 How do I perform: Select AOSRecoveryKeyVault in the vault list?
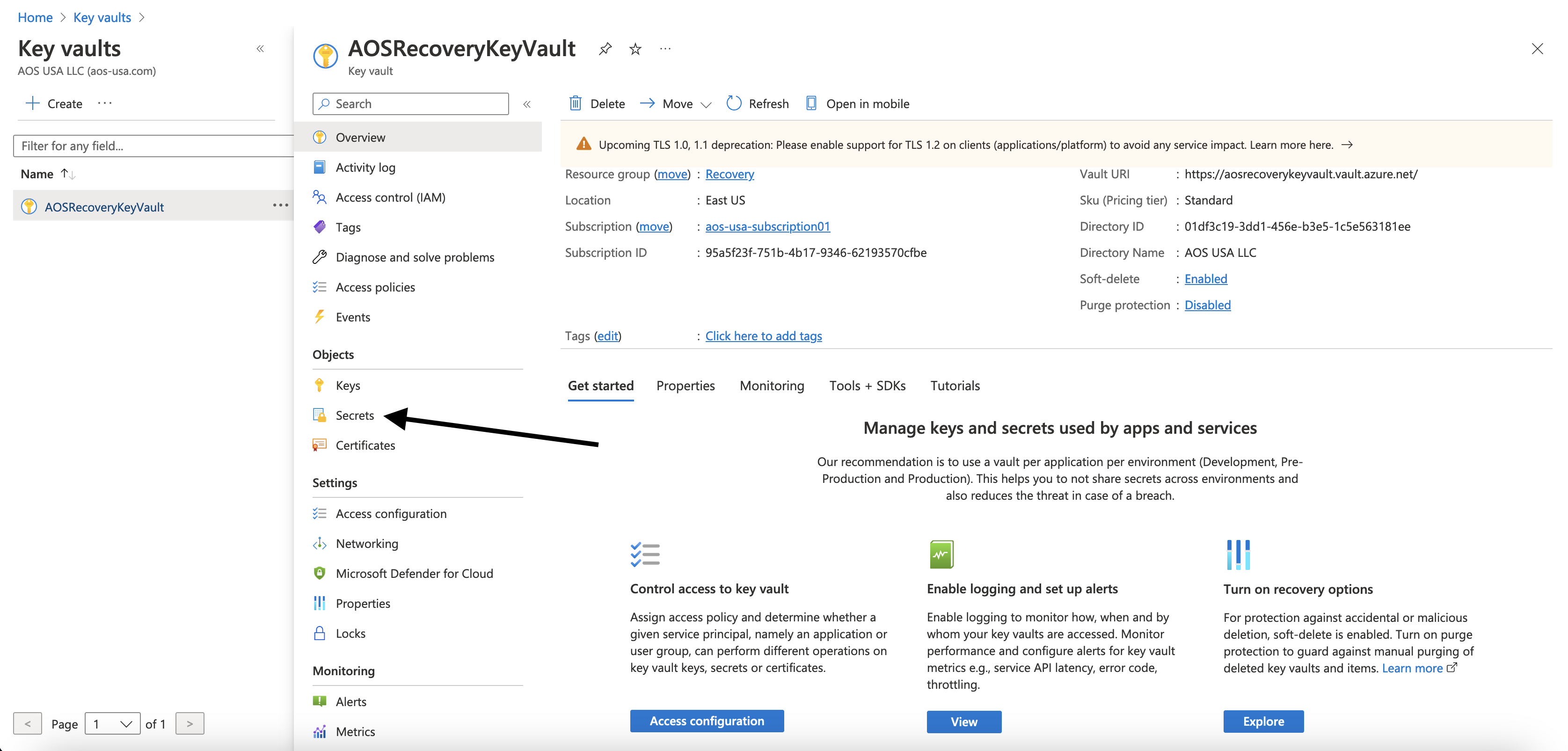coord(104,207)
